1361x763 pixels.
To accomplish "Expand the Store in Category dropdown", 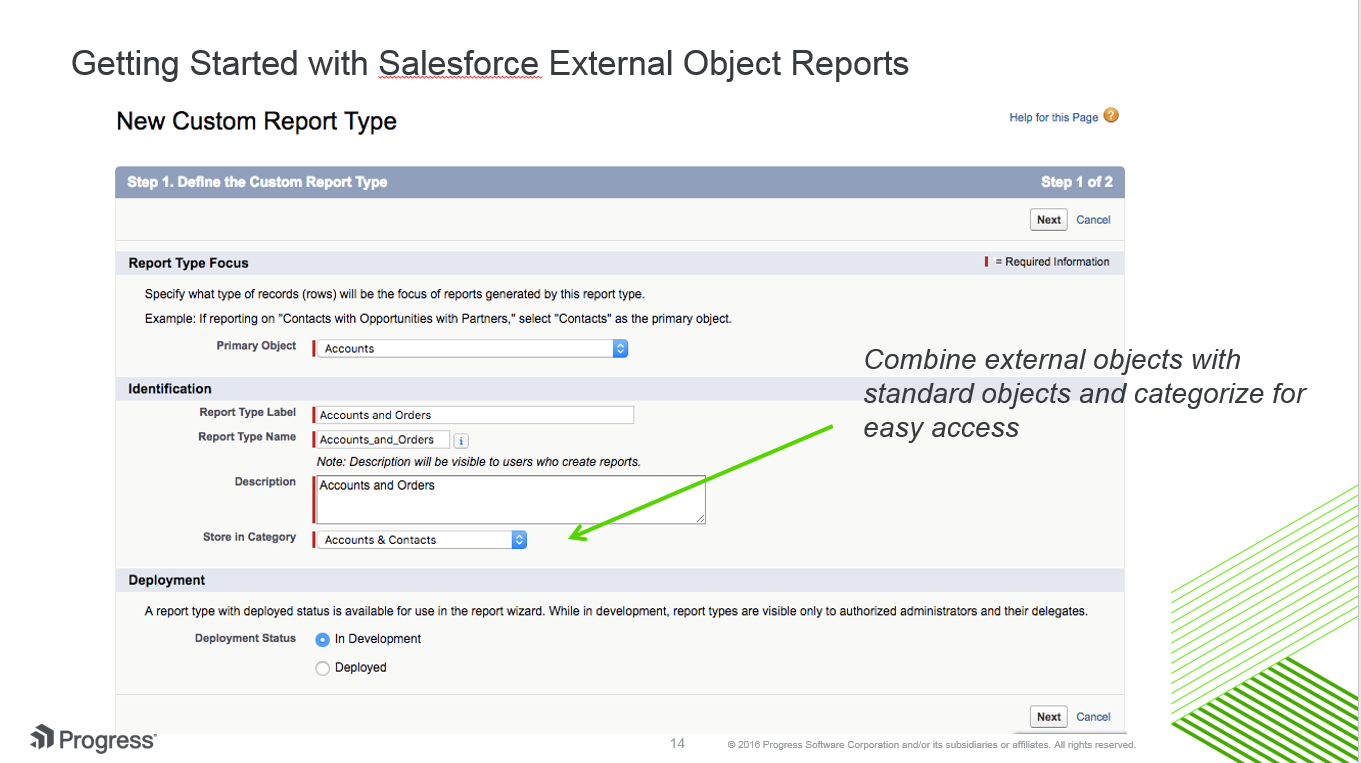I will click(422, 540).
